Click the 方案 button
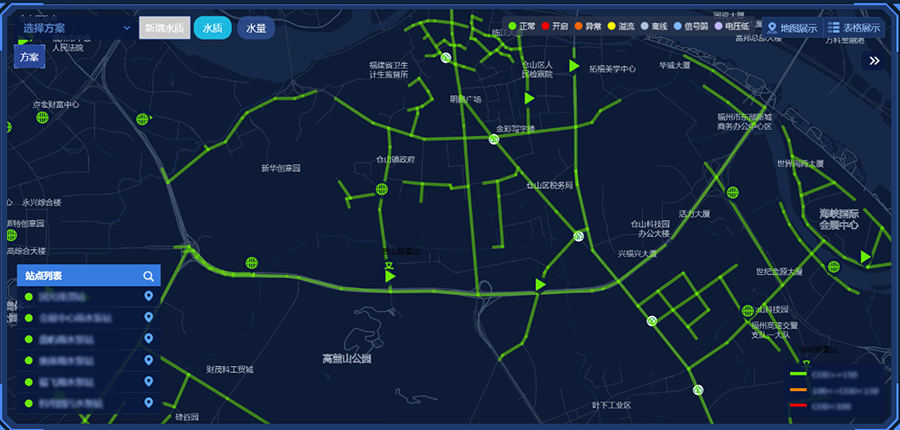The width and height of the screenshot is (900, 430). [x=28, y=57]
